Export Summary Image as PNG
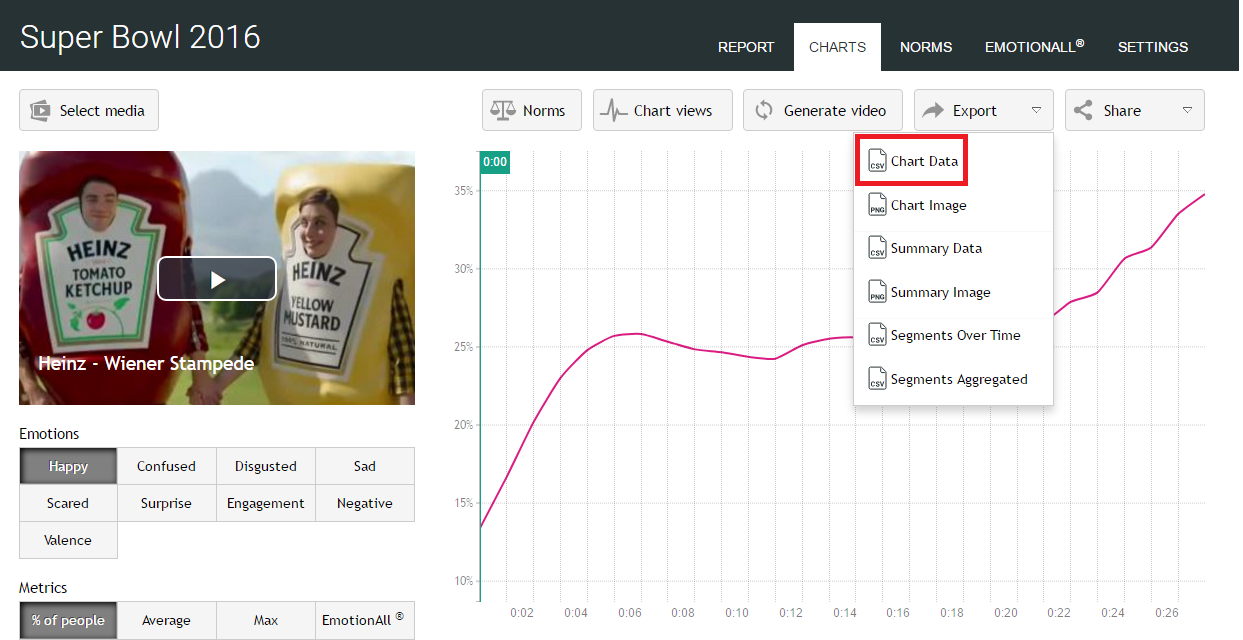This screenshot has width=1243, height=640. point(953,292)
